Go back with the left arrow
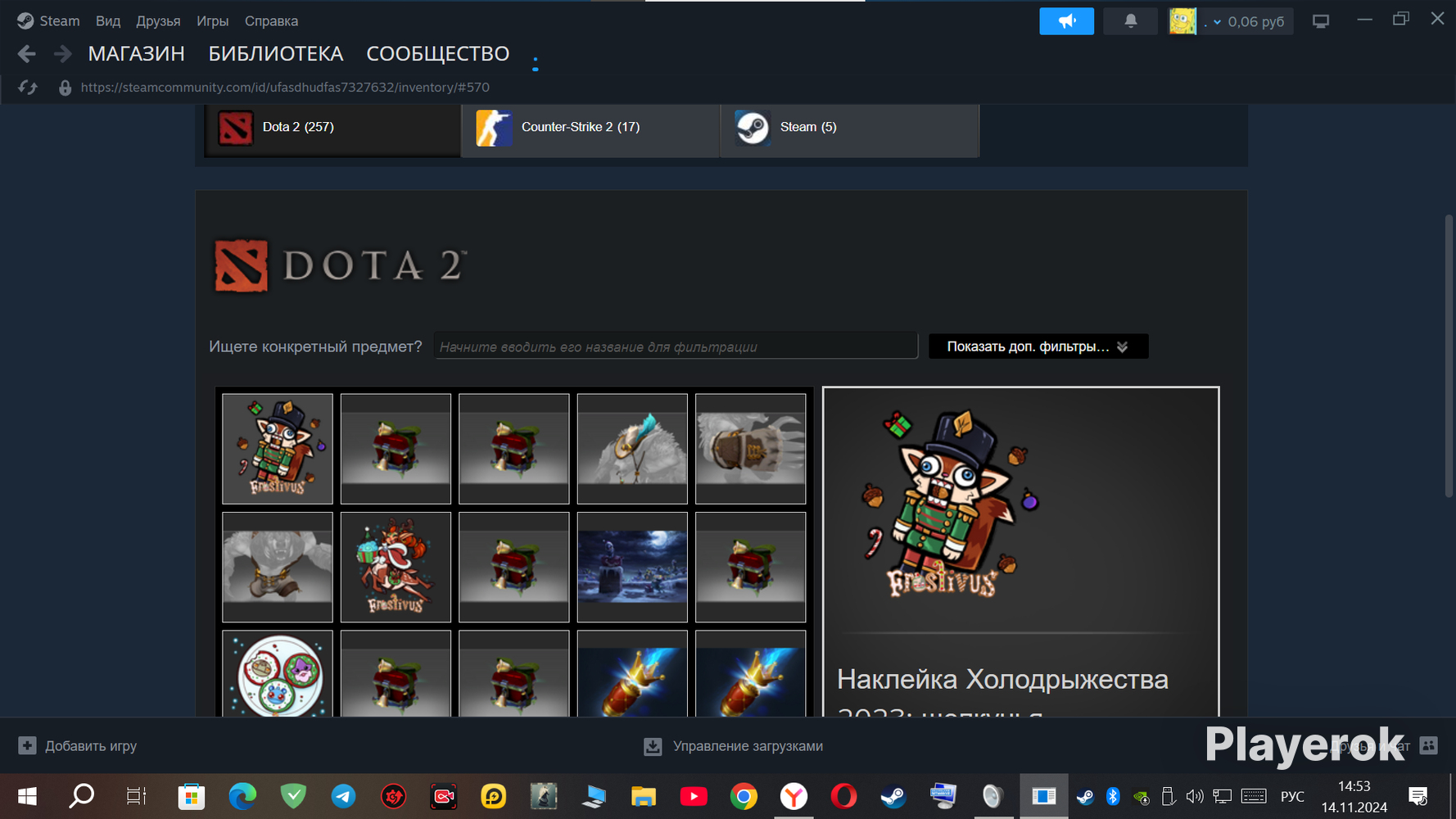Screen dimensions: 1456x819 coord(26,54)
